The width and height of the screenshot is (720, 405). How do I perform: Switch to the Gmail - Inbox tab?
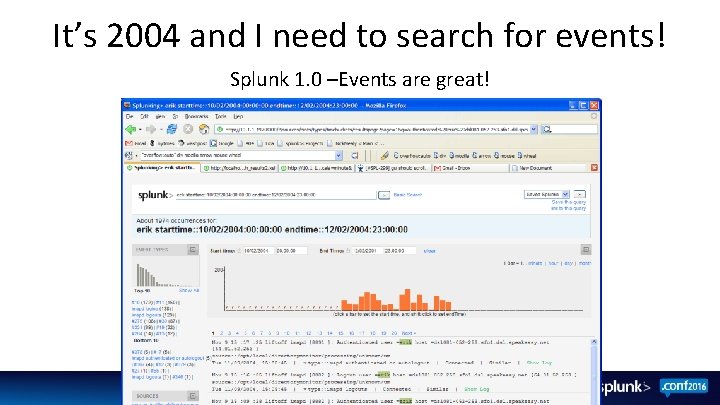click(471, 168)
